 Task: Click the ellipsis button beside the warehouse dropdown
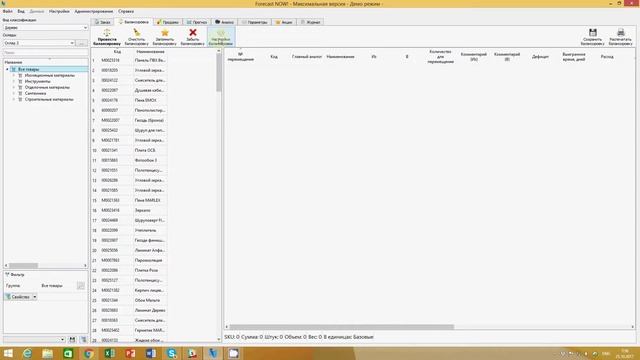coord(82,43)
